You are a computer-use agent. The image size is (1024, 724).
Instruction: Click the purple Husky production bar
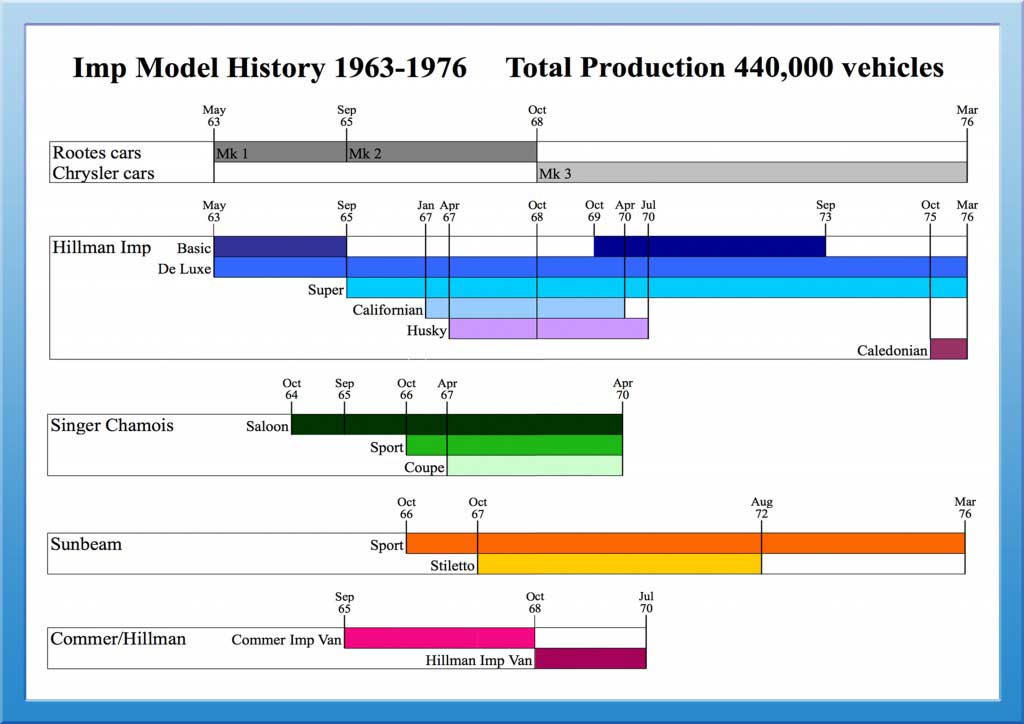[x=549, y=328]
